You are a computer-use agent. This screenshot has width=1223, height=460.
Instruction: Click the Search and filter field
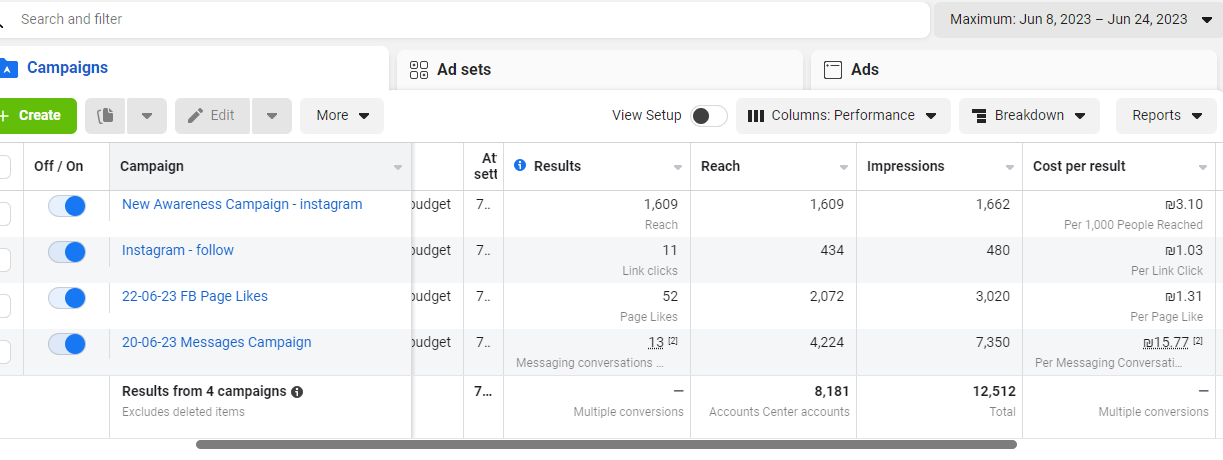[x=470, y=19]
